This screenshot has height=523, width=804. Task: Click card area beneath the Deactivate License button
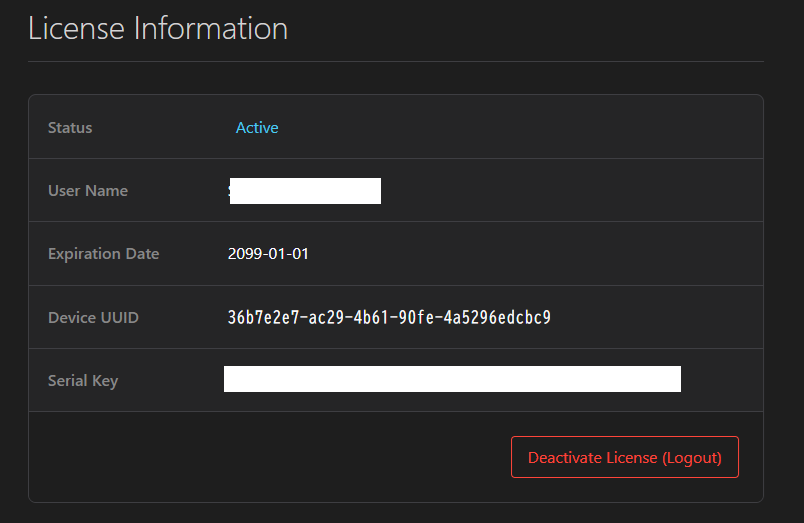pos(624,490)
